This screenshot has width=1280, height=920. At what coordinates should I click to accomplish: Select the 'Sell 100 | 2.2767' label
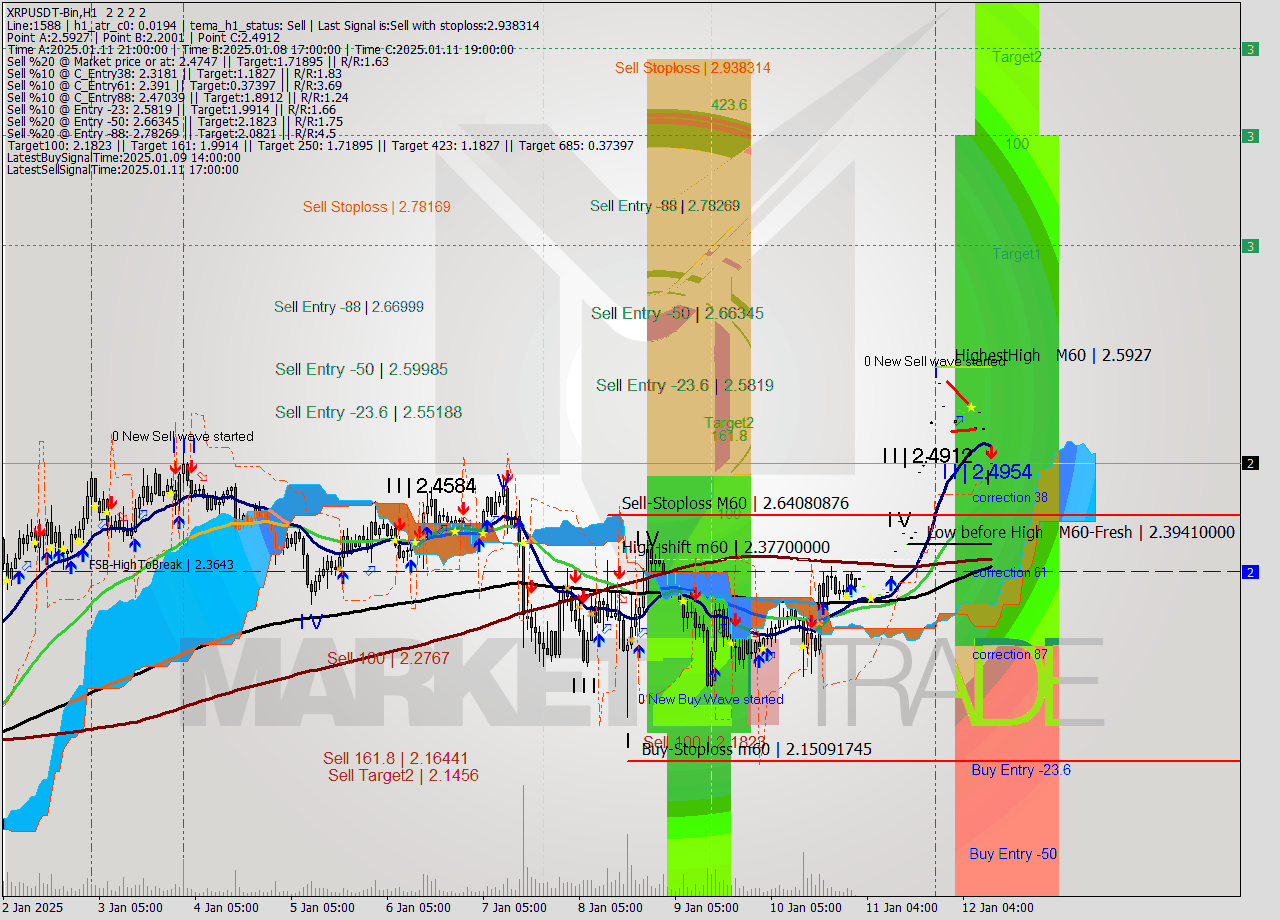(388, 658)
